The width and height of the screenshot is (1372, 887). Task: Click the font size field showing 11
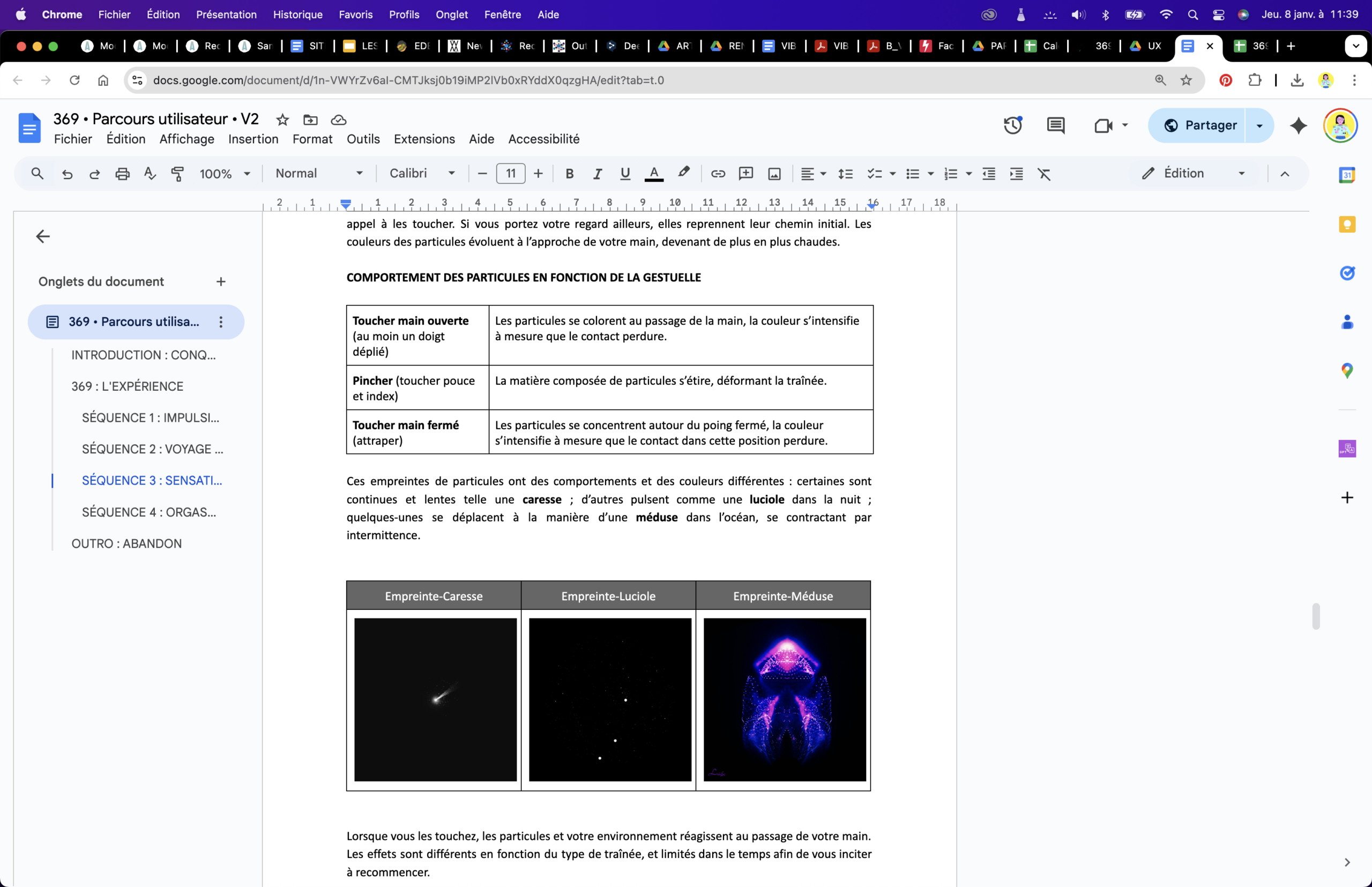tap(510, 173)
